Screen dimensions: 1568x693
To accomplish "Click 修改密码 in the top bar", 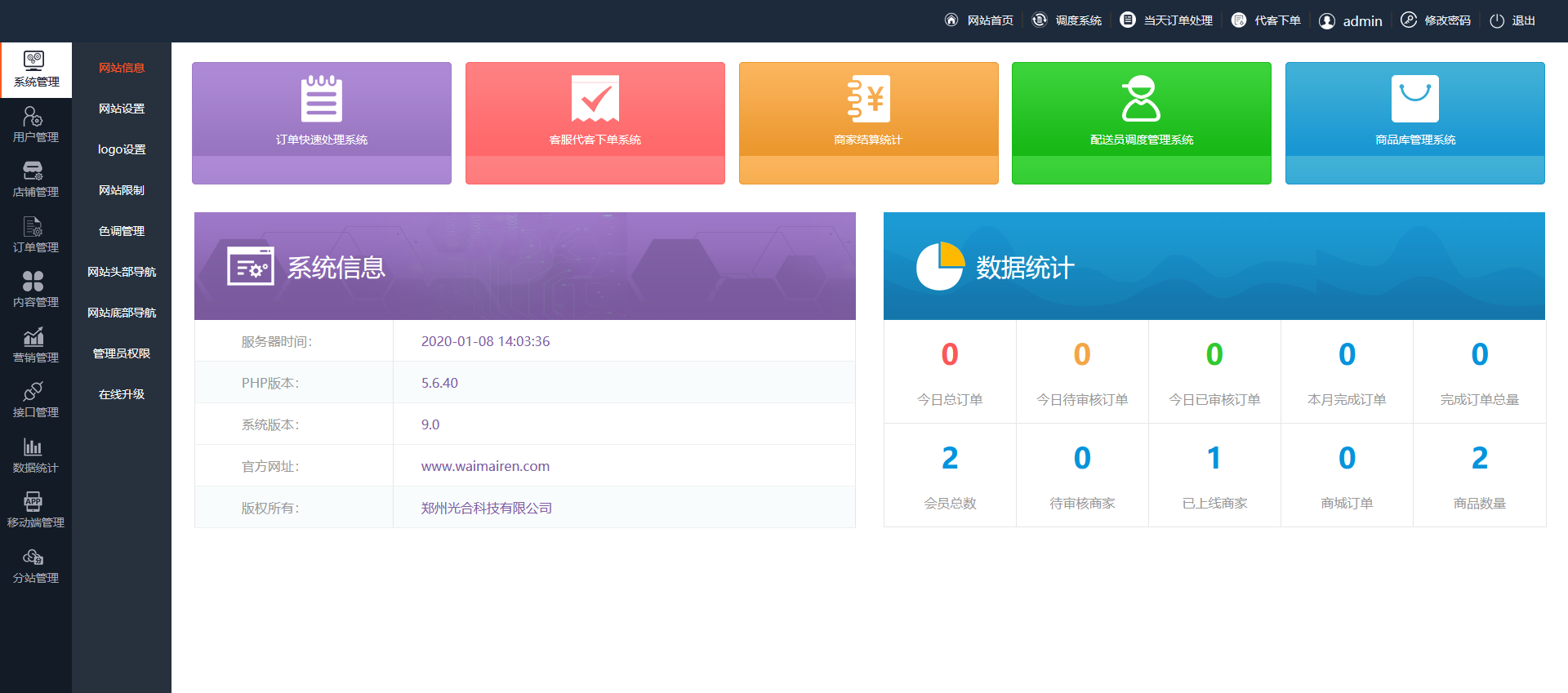I will [1437, 20].
